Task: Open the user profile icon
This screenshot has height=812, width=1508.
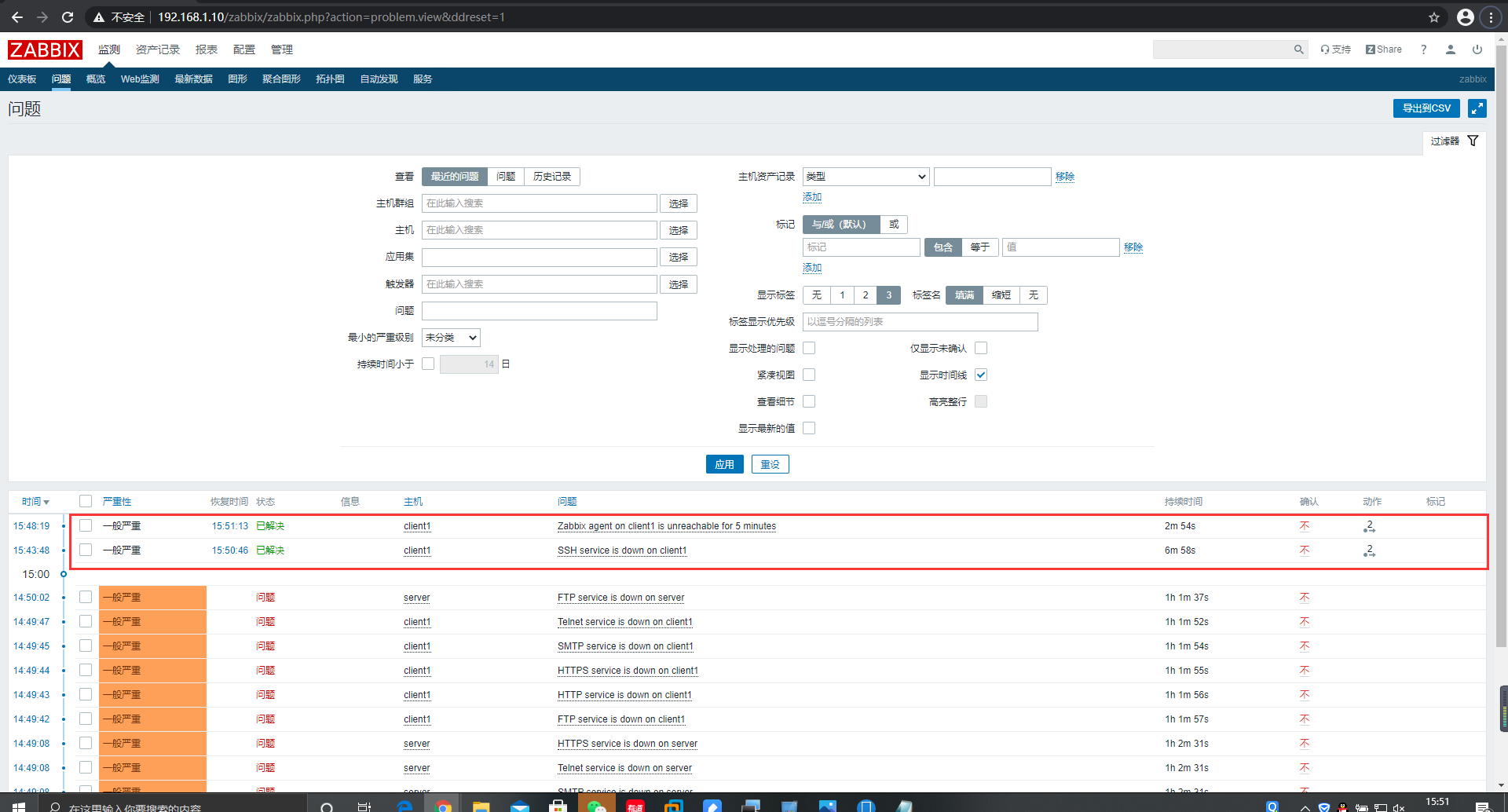Action: (1451, 49)
